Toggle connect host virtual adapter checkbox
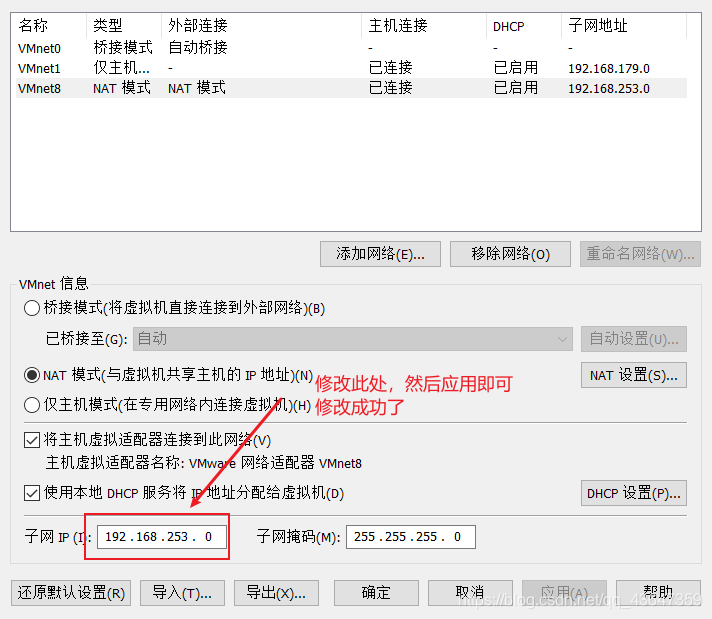Screen dimensions: 712x619 pos(32,440)
